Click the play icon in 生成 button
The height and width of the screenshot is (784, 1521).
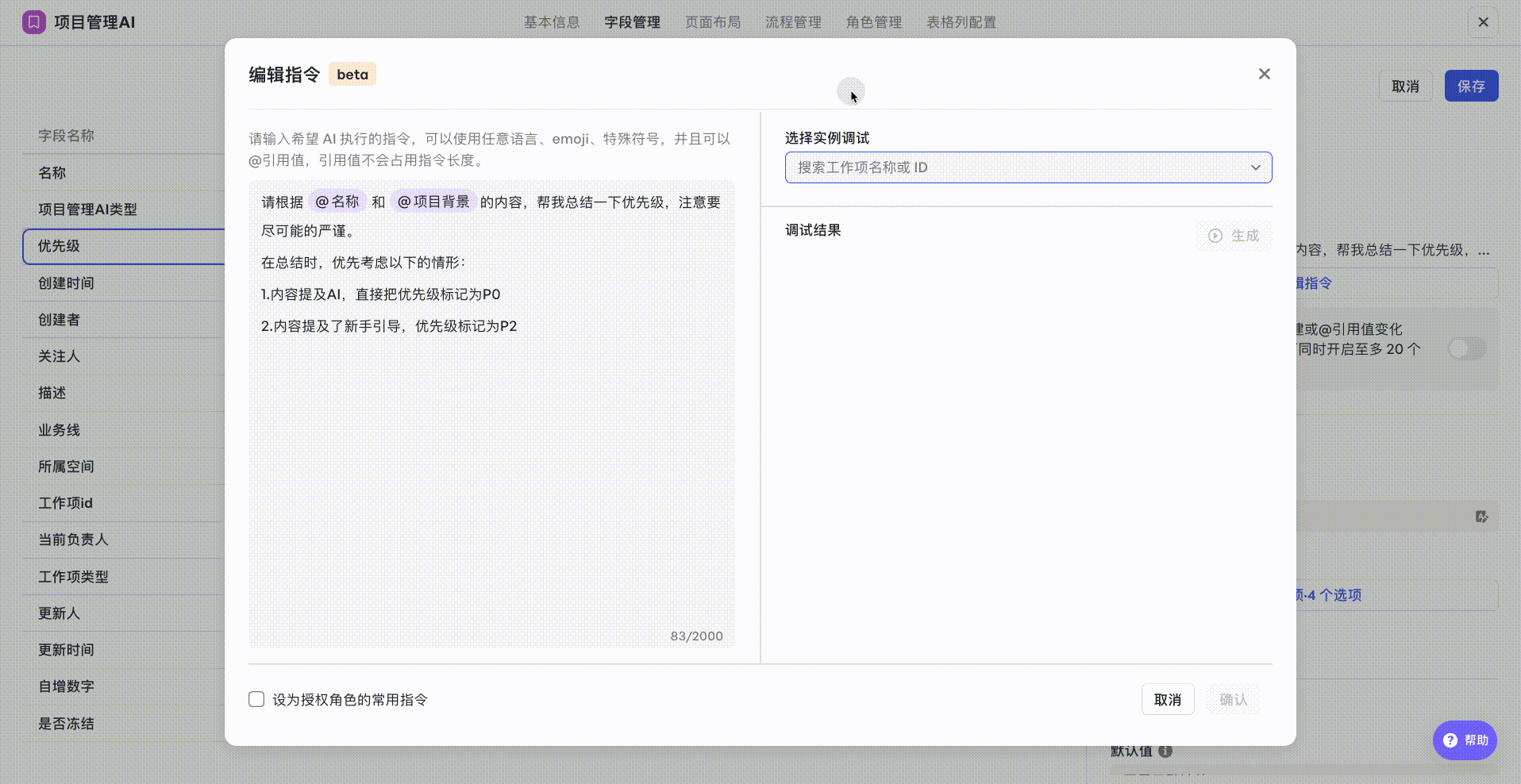(1215, 236)
